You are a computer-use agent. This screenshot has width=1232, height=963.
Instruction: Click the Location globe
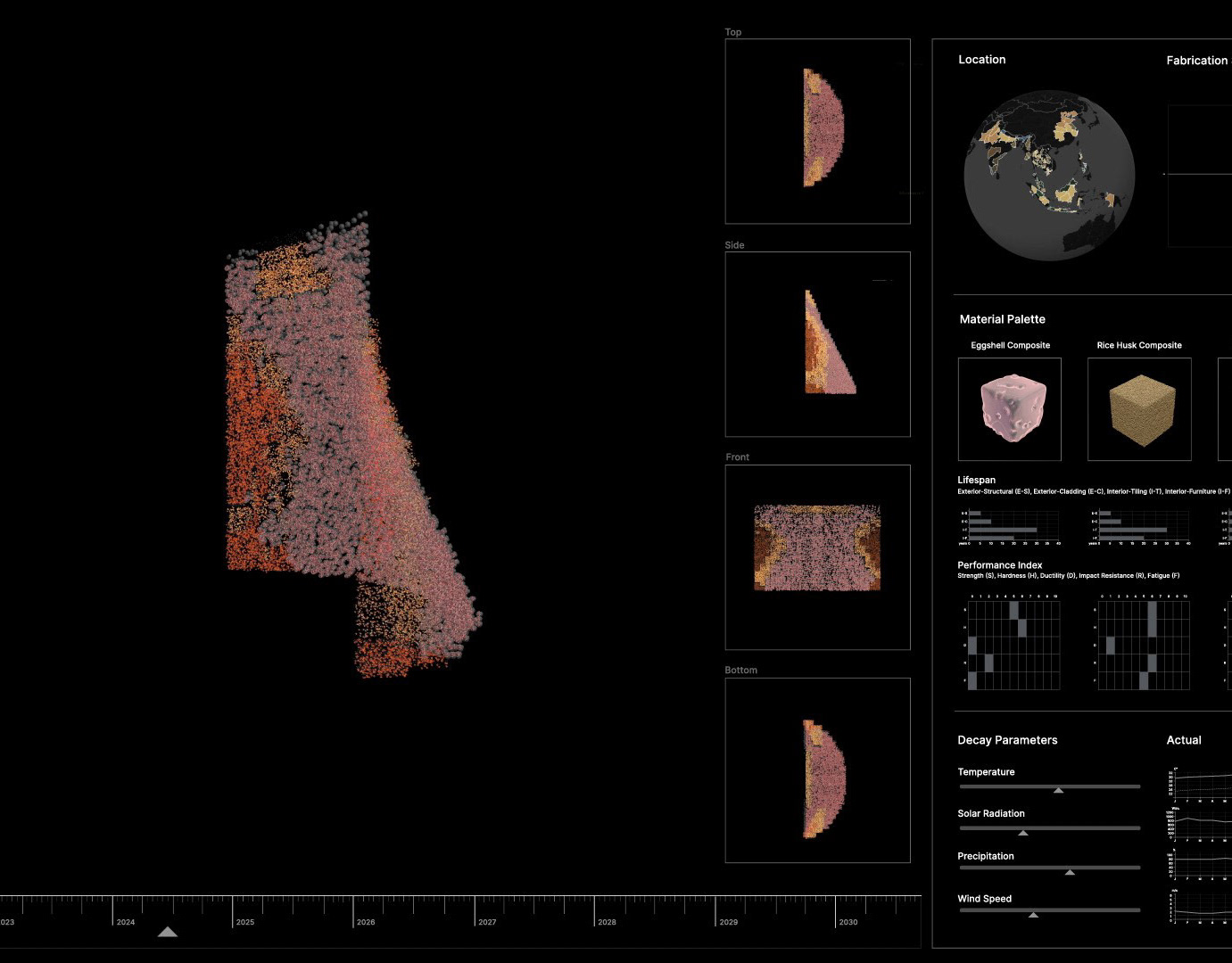click(1049, 174)
